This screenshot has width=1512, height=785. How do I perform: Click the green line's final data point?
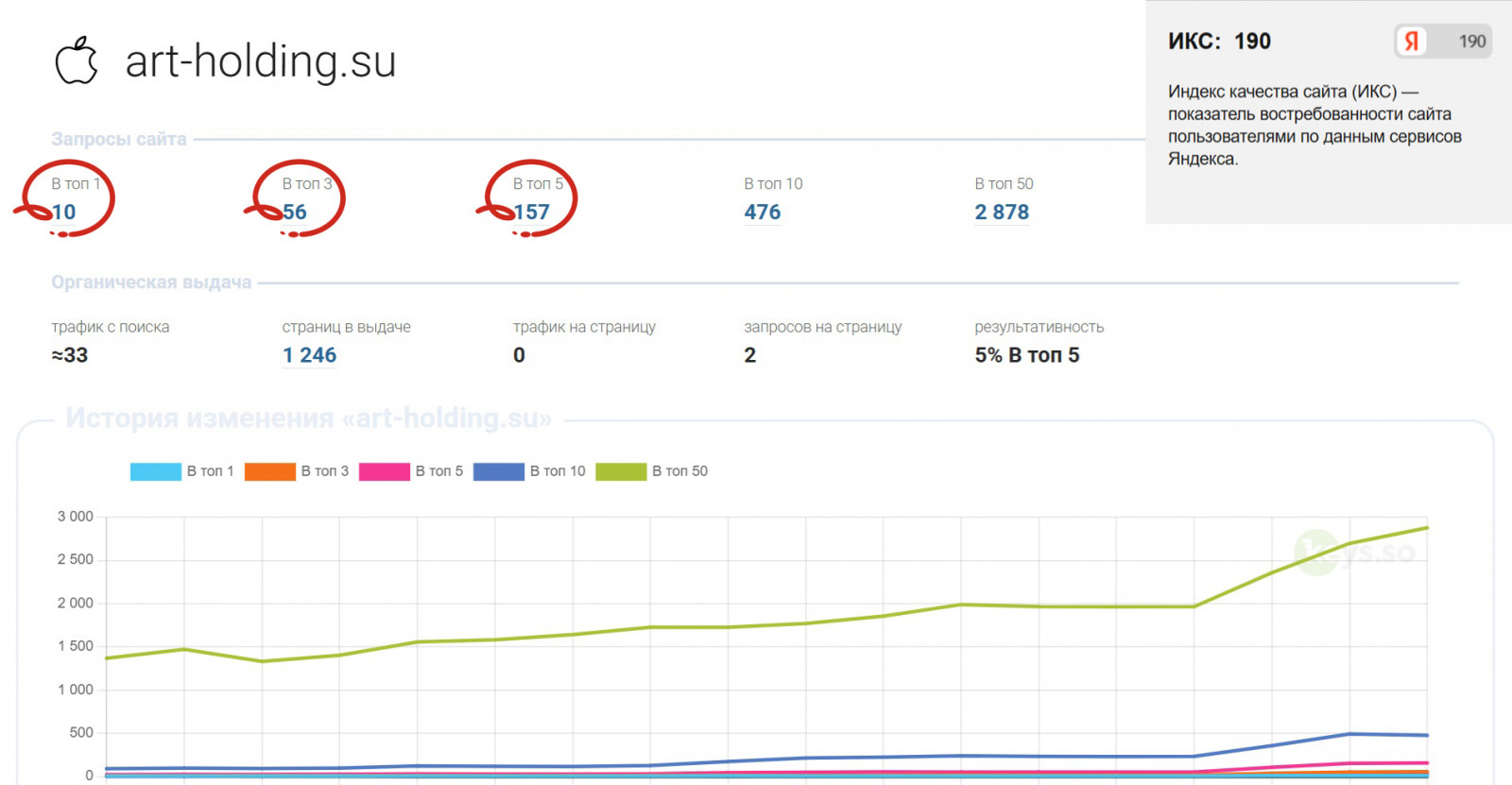click(x=1427, y=527)
